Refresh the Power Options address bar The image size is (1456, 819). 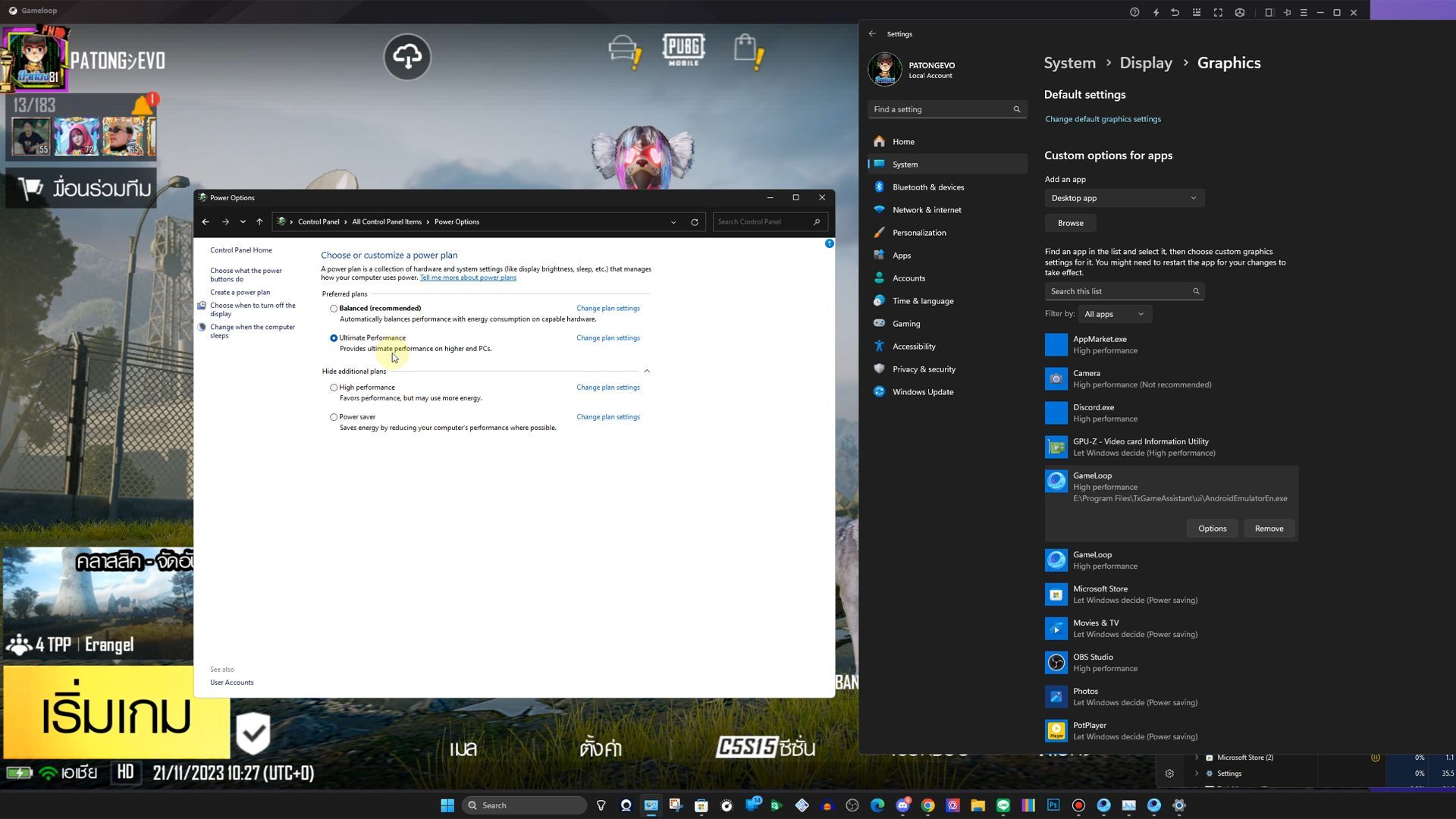click(694, 222)
